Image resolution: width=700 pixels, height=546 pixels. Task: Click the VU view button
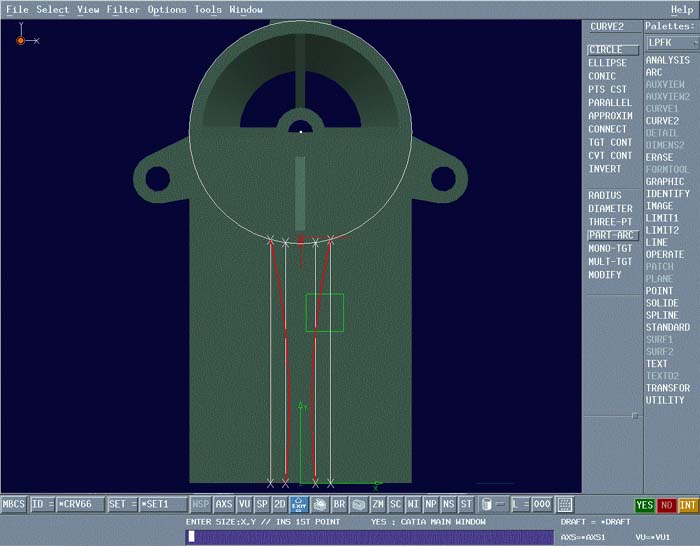click(x=244, y=505)
